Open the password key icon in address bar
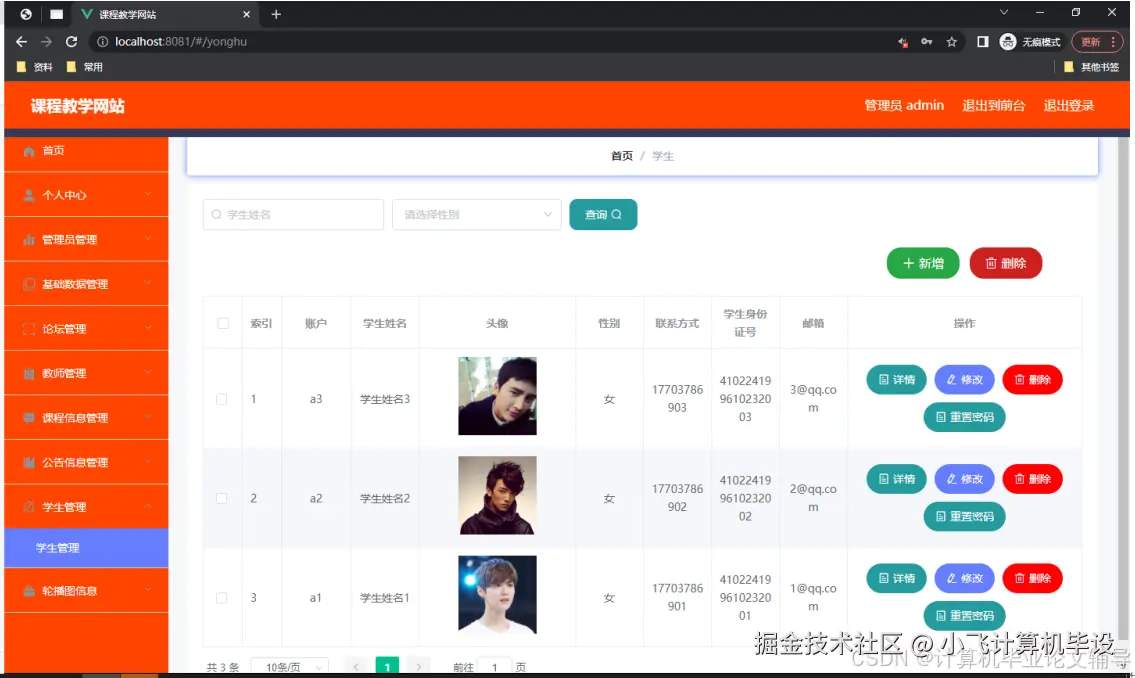 pos(927,42)
